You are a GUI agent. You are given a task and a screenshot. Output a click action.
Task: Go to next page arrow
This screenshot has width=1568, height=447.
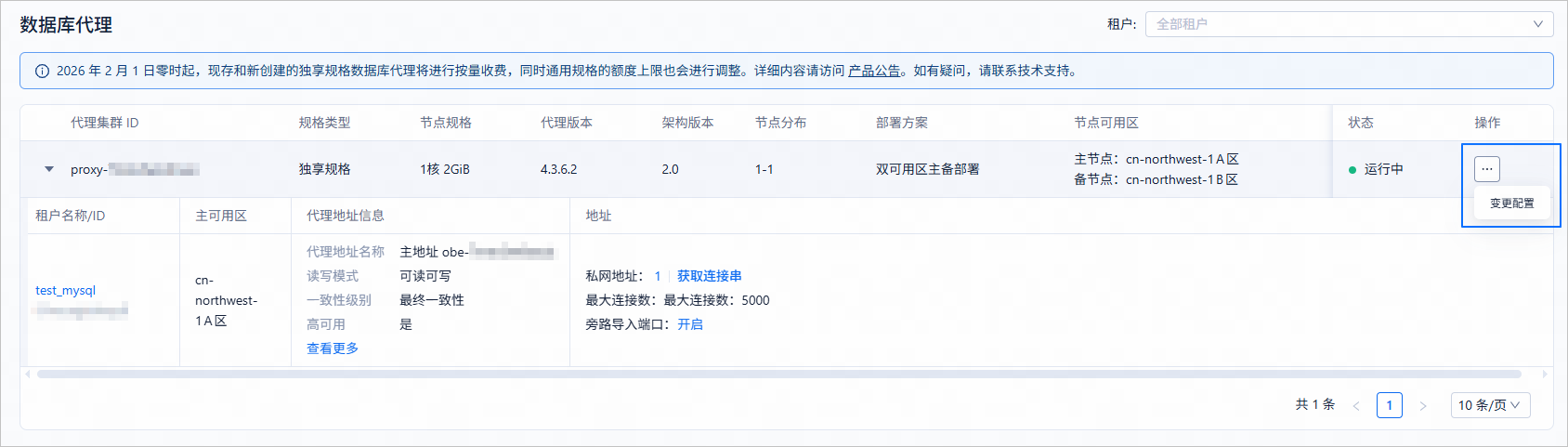[1423, 405]
